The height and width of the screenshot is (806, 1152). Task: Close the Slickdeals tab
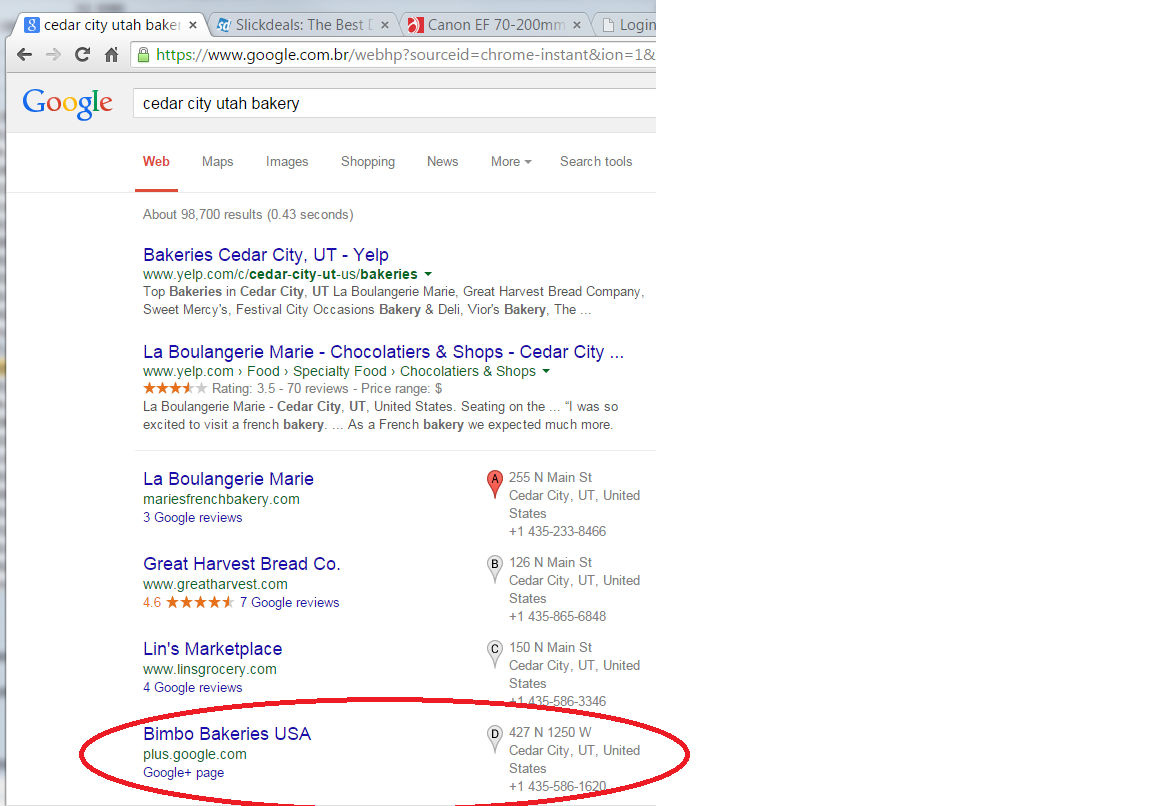tap(385, 25)
